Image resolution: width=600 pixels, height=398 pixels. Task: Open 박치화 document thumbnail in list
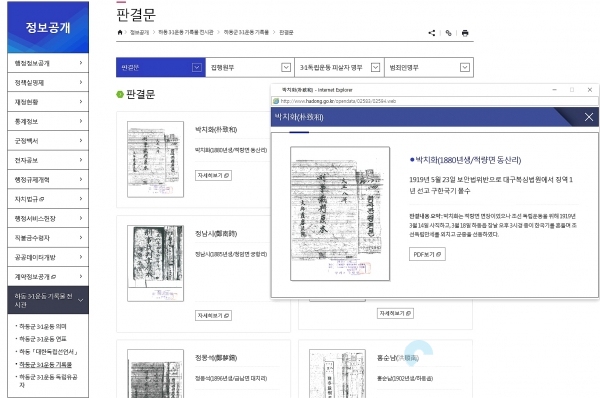(x=155, y=159)
